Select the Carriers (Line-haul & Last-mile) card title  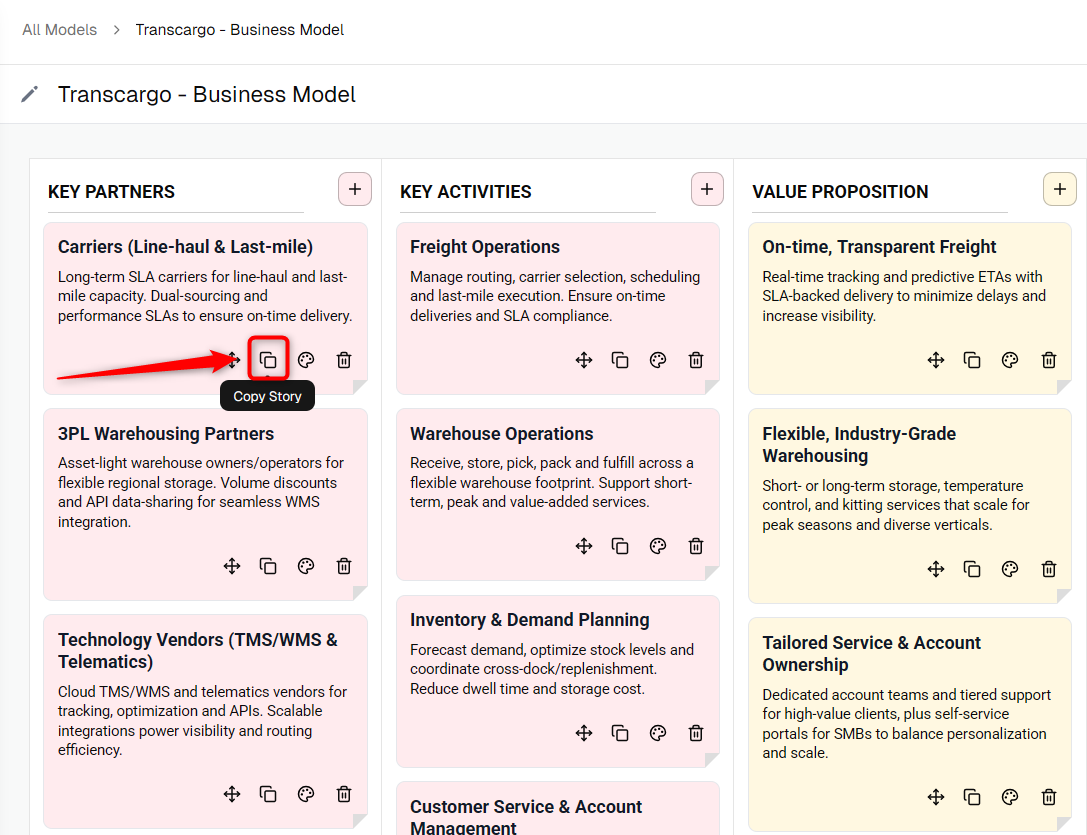[x=185, y=247]
